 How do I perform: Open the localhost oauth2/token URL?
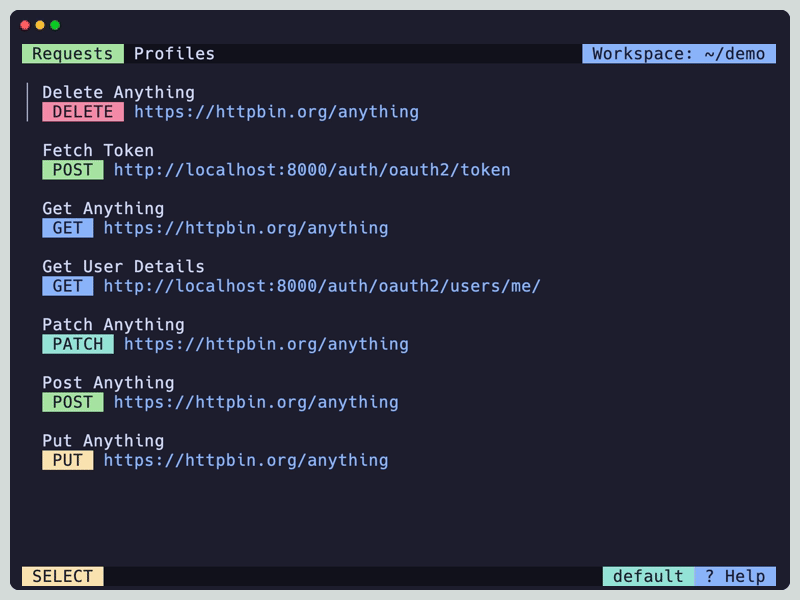coord(312,170)
